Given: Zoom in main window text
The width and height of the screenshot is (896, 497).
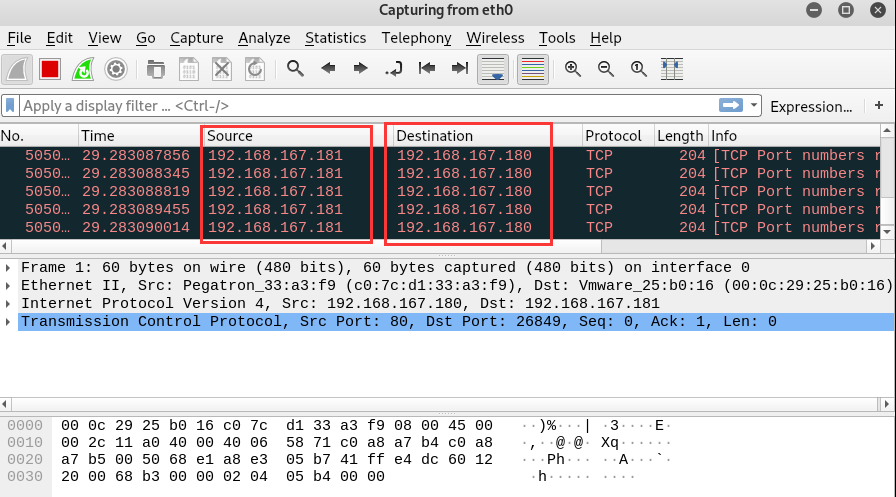Looking at the screenshot, I should (x=573, y=69).
